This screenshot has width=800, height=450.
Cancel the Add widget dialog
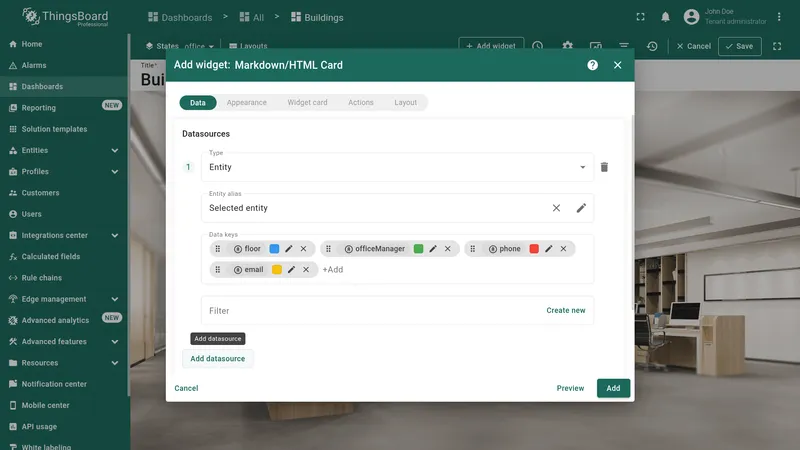pyautogui.click(x=186, y=388)
